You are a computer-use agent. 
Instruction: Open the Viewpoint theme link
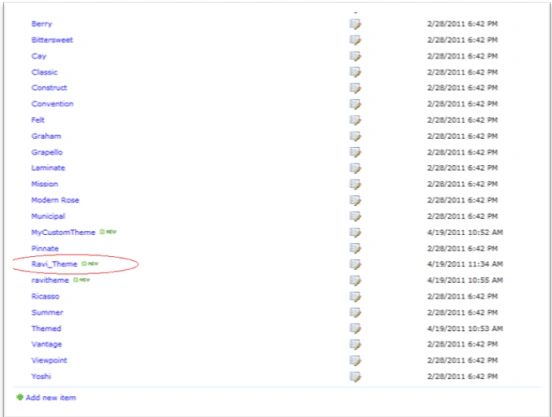[49, 360]
